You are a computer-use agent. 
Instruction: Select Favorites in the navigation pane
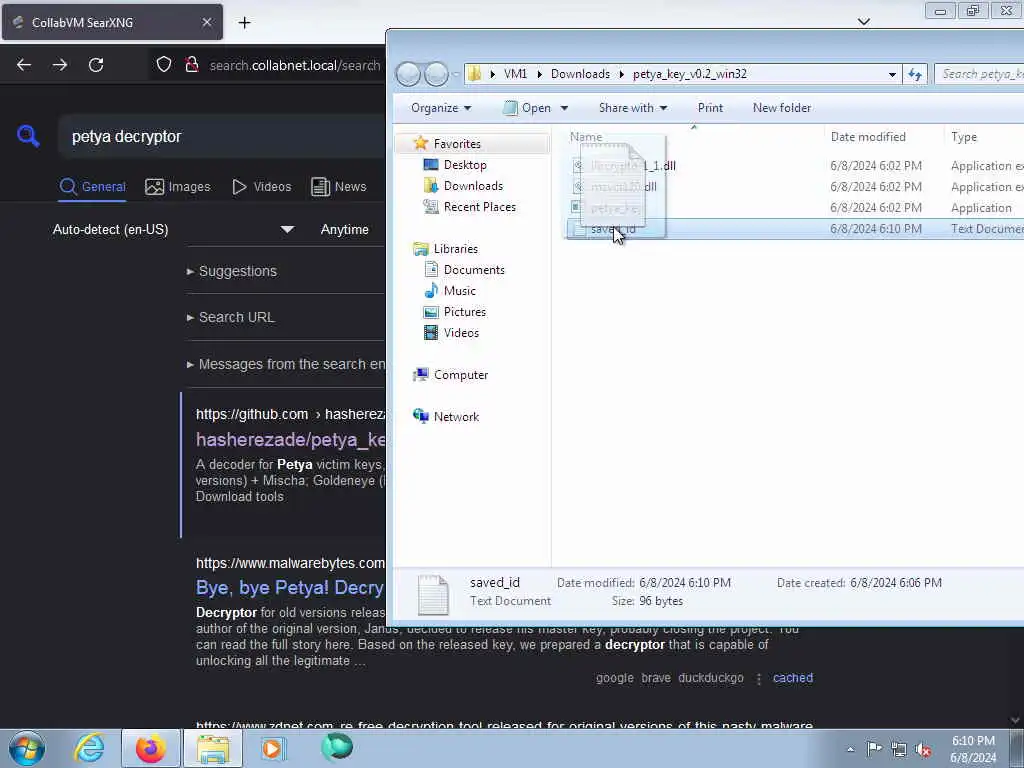pyautogui.click(x=457, y=144)
